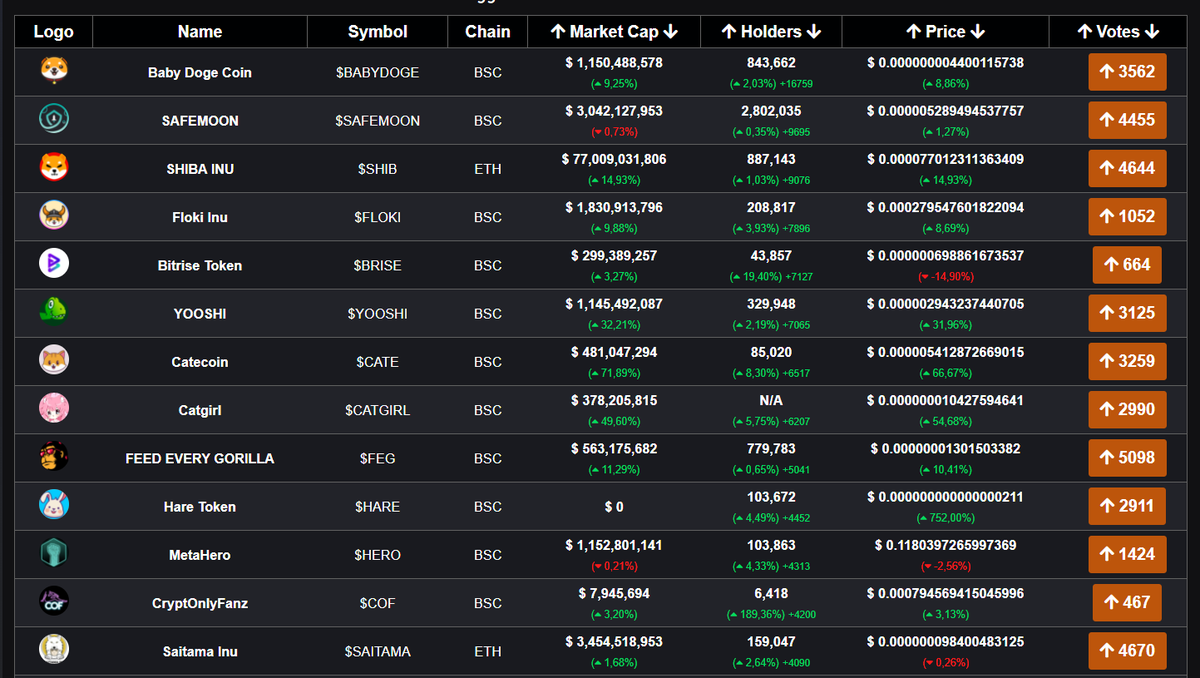Upvote Catgirl with the 2990 button
Viewport: 1200px width, 678px height.
click(x=1127, y=409)
